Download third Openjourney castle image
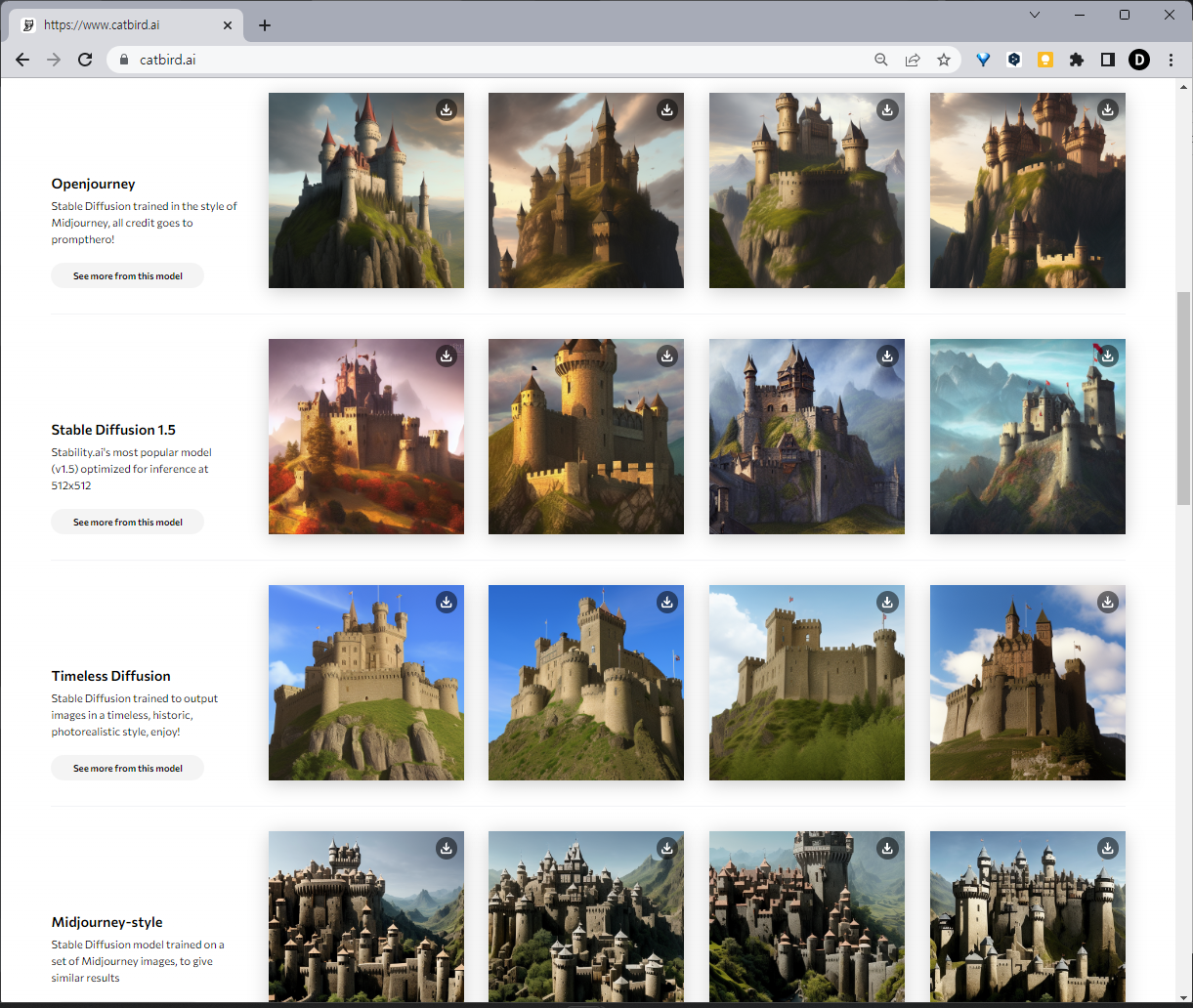Screen dimensions: 1193x1008 887,110
